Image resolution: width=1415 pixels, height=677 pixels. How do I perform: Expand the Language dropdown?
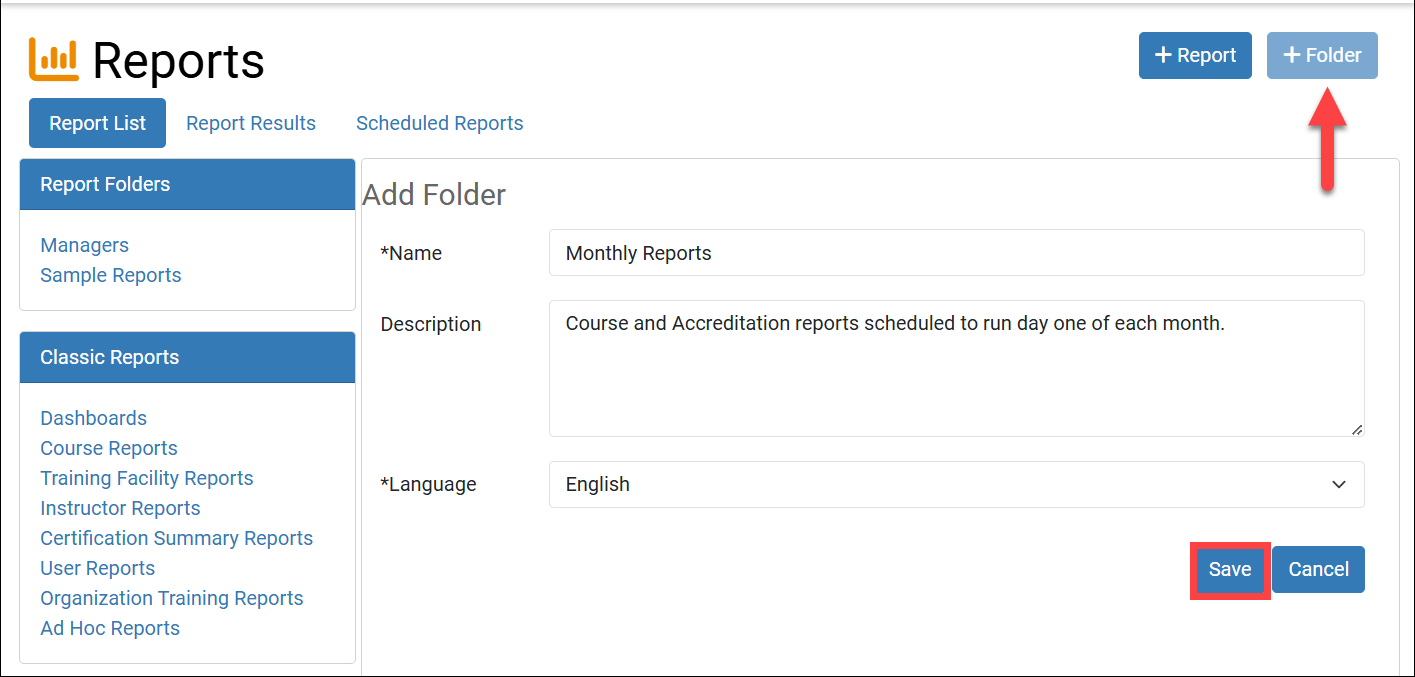tap(956, 484)
